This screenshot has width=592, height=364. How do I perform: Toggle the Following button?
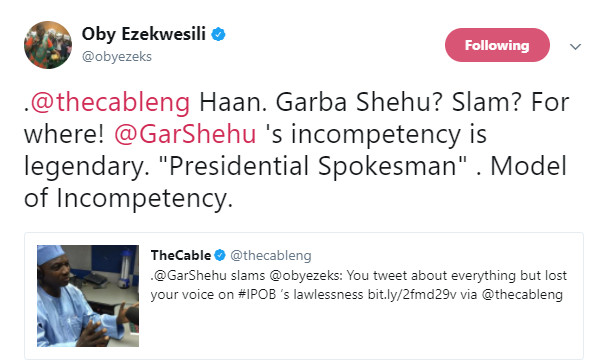point(497,45)
